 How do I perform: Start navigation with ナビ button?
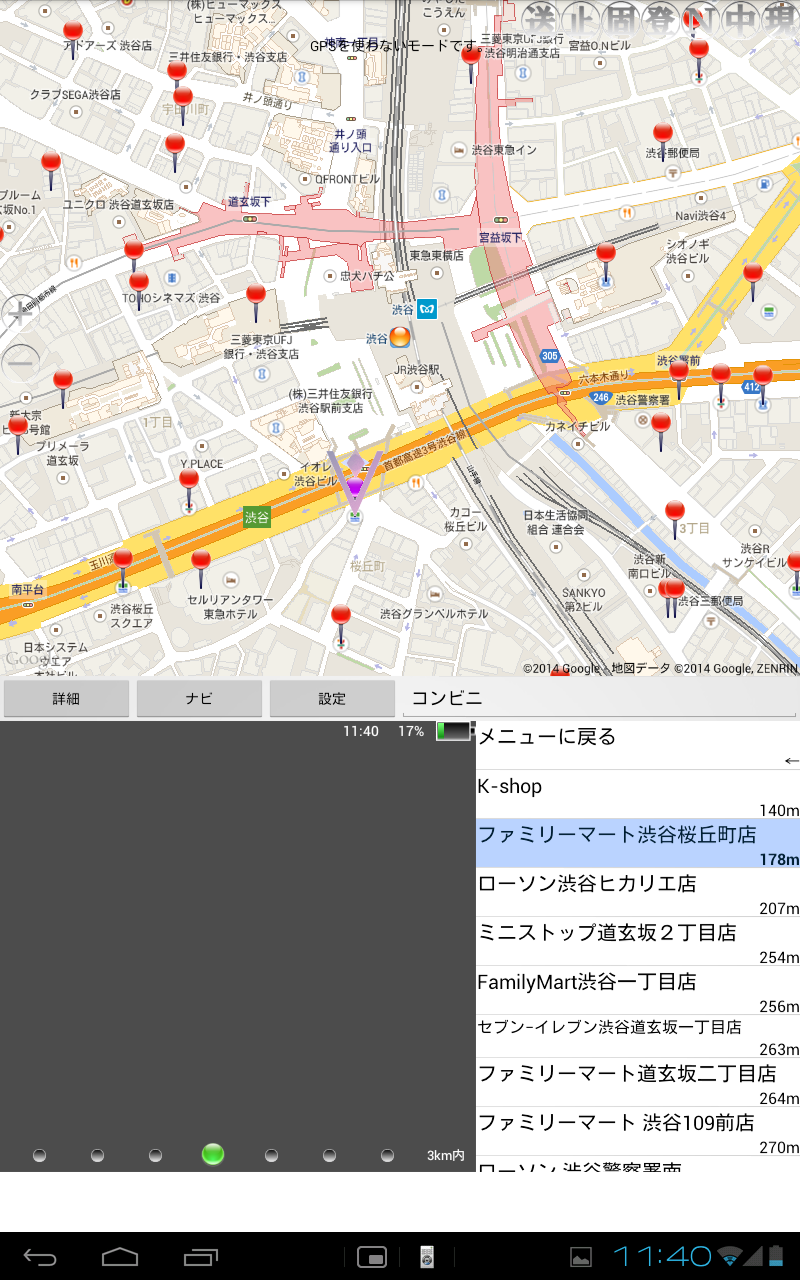click(199, 699)
